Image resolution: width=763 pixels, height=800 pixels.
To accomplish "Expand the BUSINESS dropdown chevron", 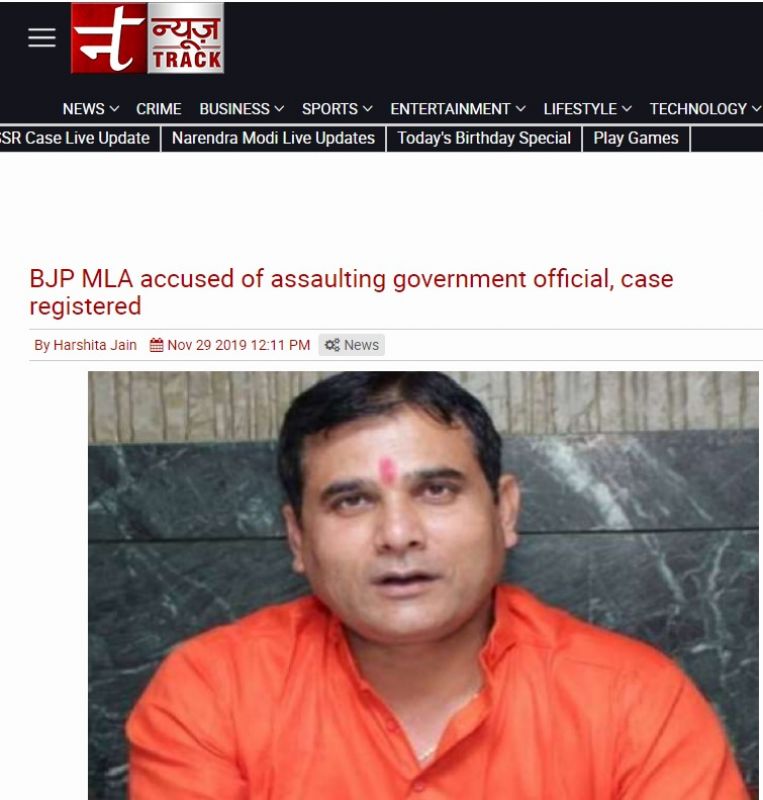I will point(279,109).
